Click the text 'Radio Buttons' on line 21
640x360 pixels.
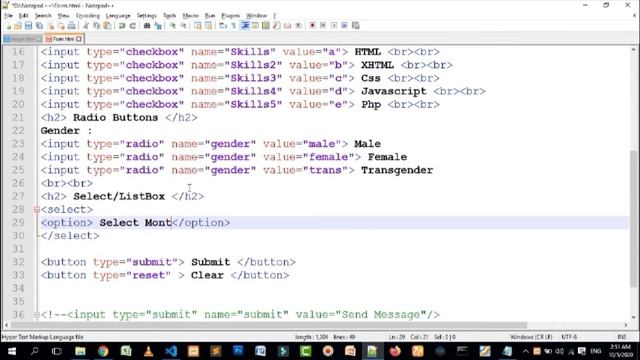point(116,118)
